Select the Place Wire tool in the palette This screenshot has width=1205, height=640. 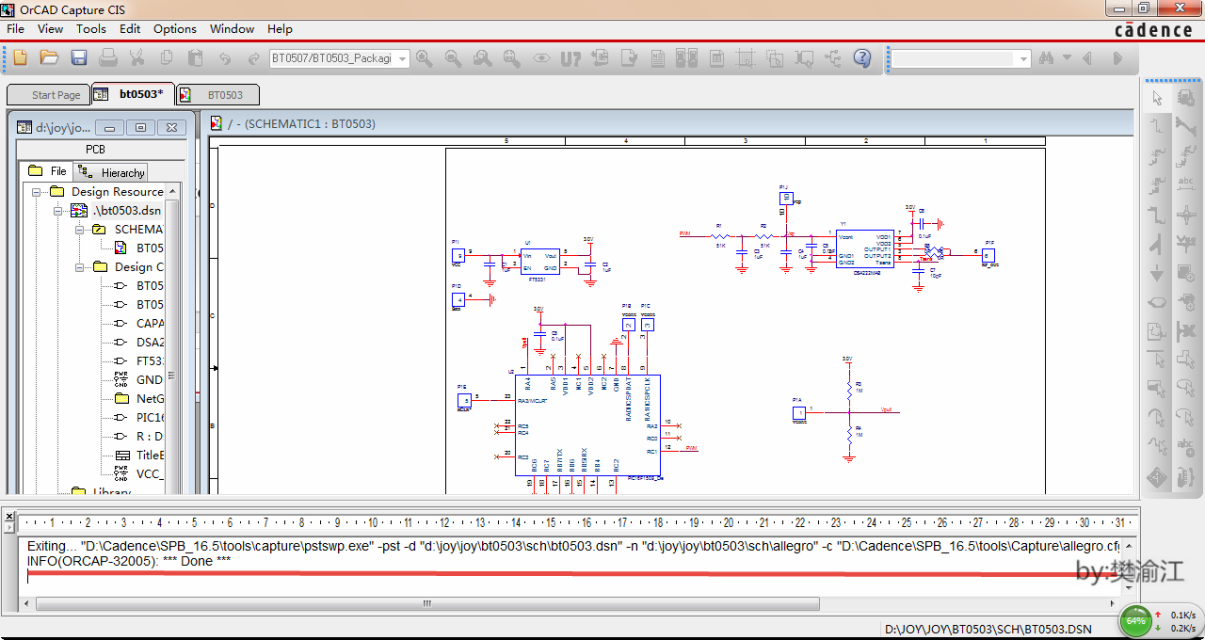[x=1157, y=127]
